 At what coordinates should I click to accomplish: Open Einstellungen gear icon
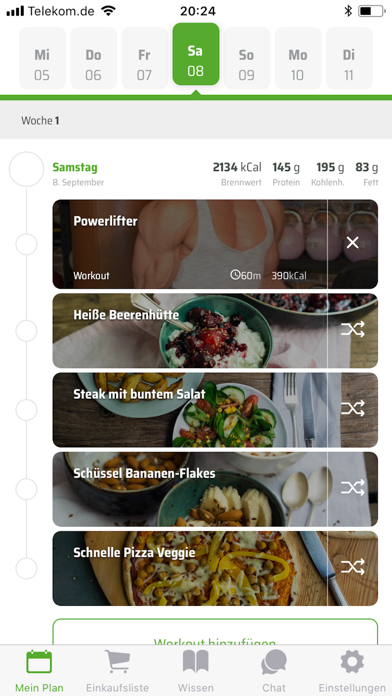coord(352,662)
